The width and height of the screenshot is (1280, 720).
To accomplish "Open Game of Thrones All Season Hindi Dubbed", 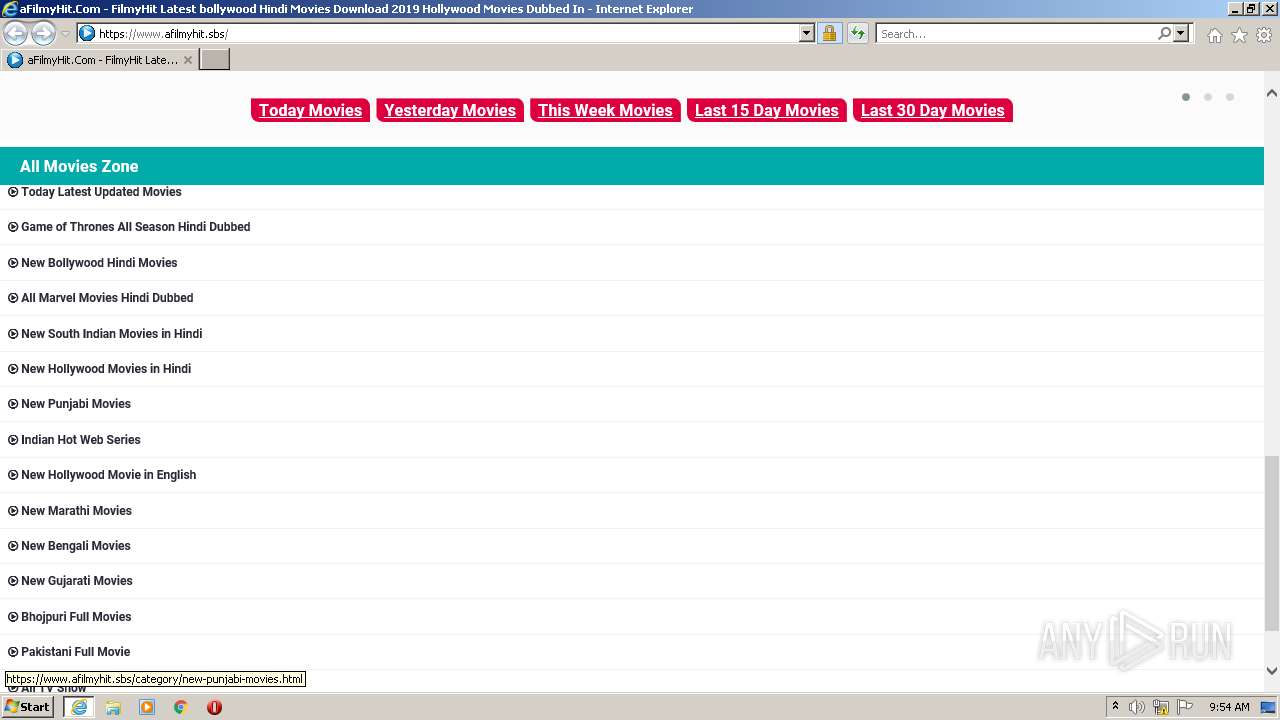I will coord(129,227).
